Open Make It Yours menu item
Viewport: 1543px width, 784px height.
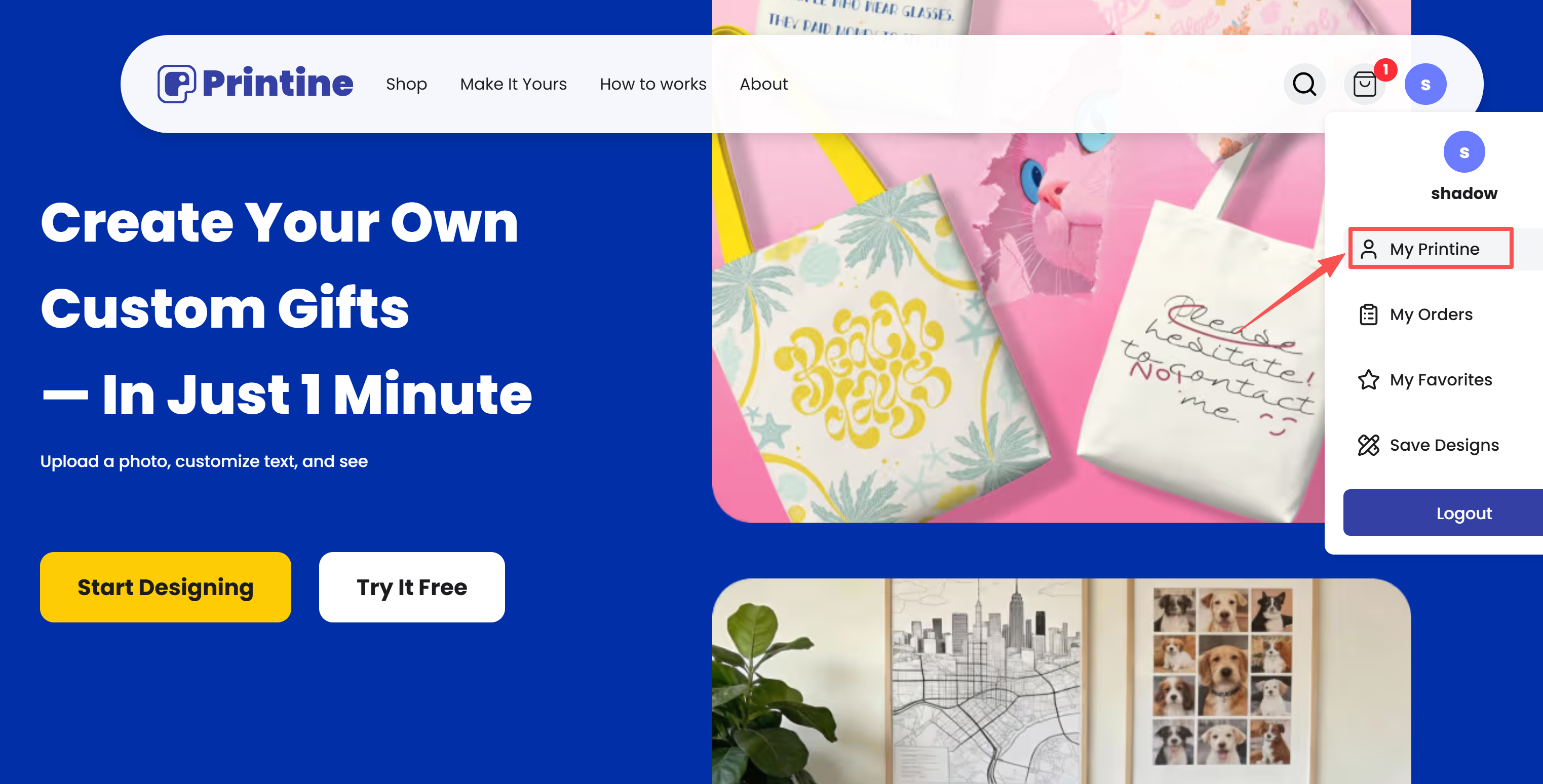pos(513,84)
